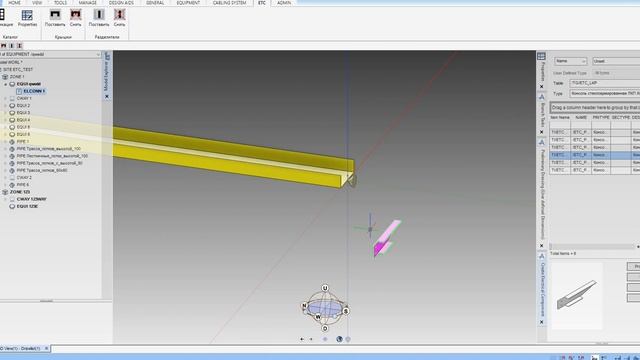Click Снять in the Разделители group
640x360 pixels.
[119, 18]
